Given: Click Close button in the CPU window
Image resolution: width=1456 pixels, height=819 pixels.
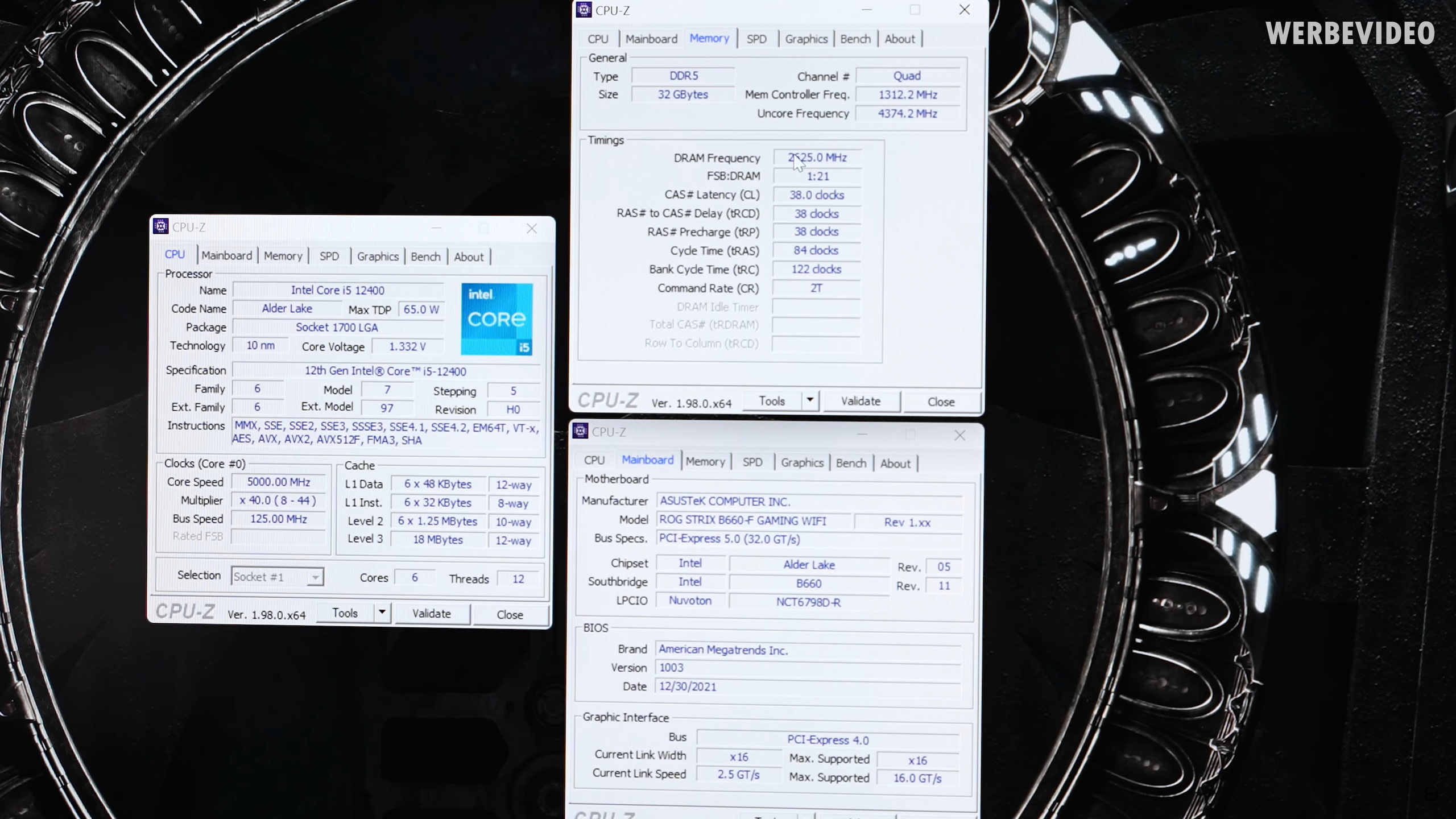Looking at the screenshot, I should 510,614.
